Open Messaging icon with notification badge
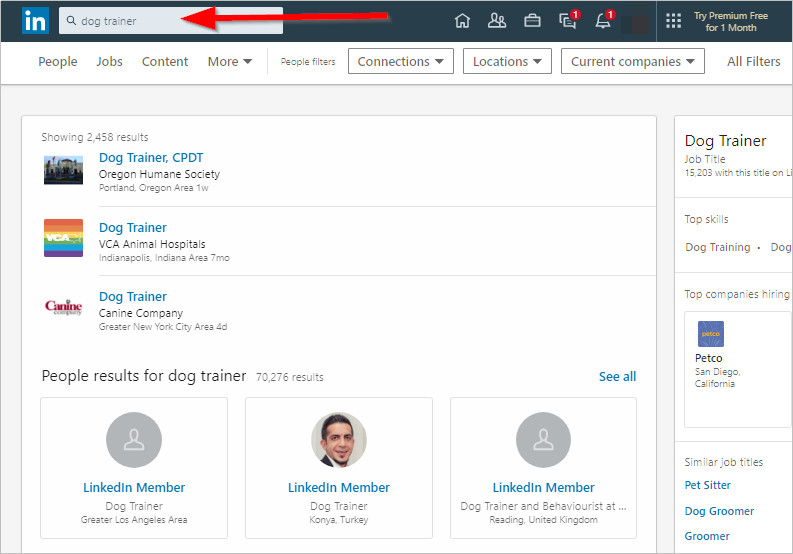 (568, 20)
